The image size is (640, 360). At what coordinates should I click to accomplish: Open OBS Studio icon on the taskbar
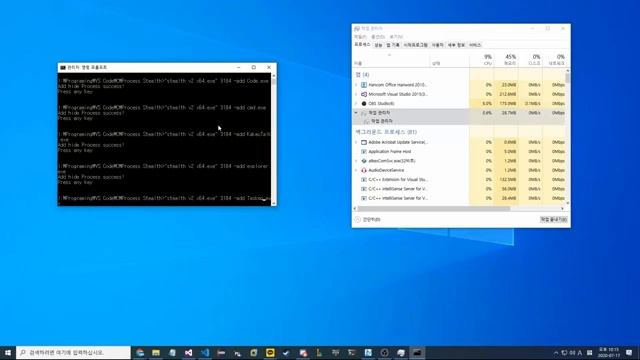(x=384, y=353)
